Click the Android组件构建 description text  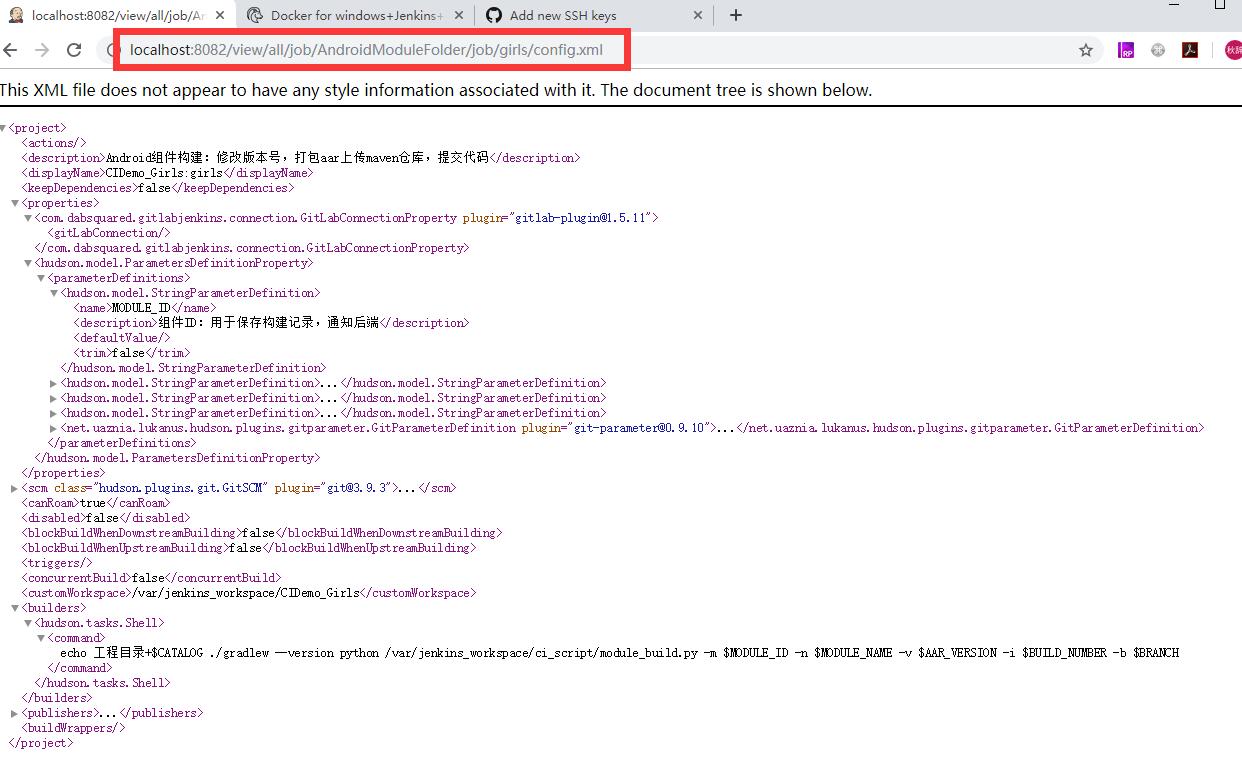297,158
